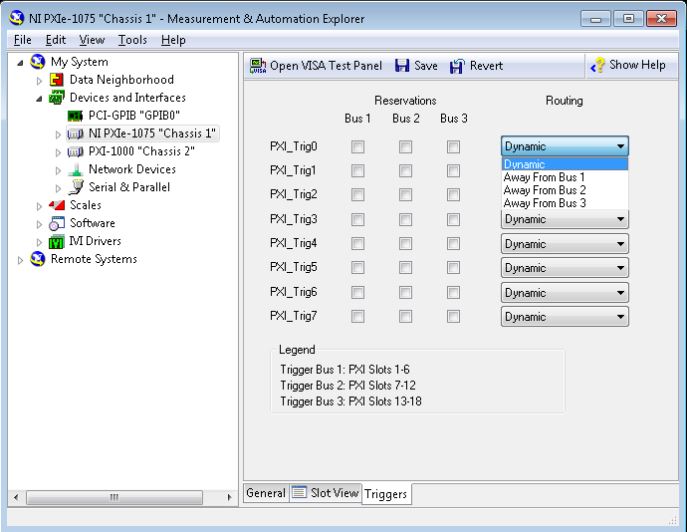Close the PXI_Trig0 routing dropdown
687x532 pixels.
[x=565, y=146]
